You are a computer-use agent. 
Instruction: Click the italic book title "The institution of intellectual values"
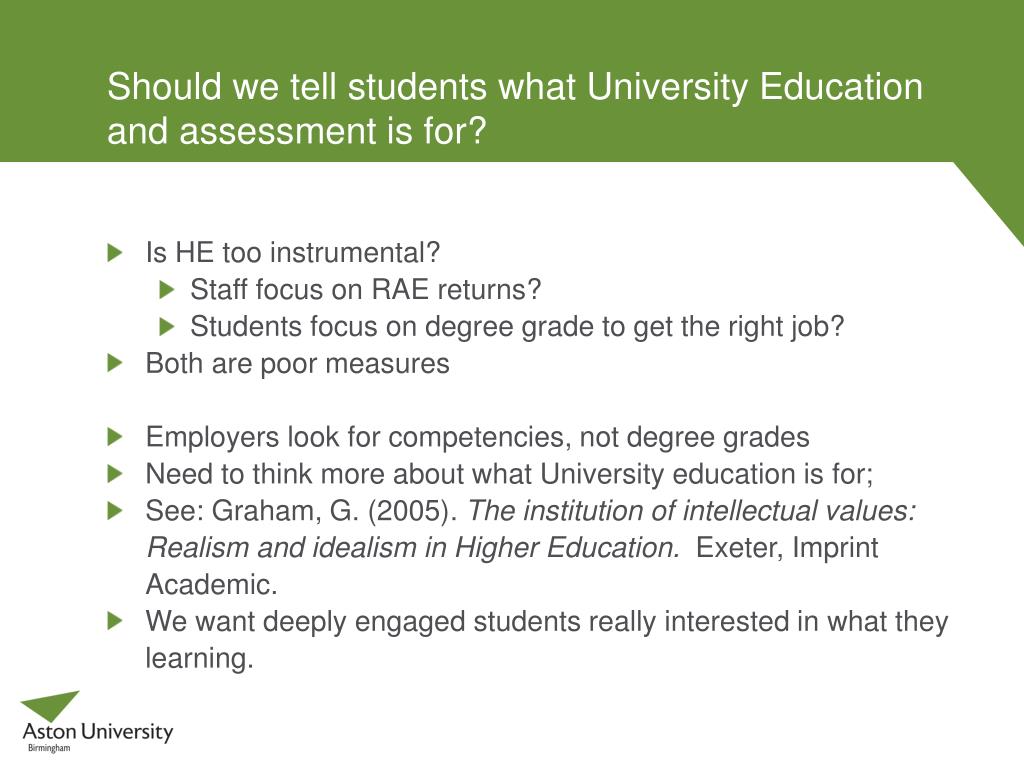[x=692, y=511]
